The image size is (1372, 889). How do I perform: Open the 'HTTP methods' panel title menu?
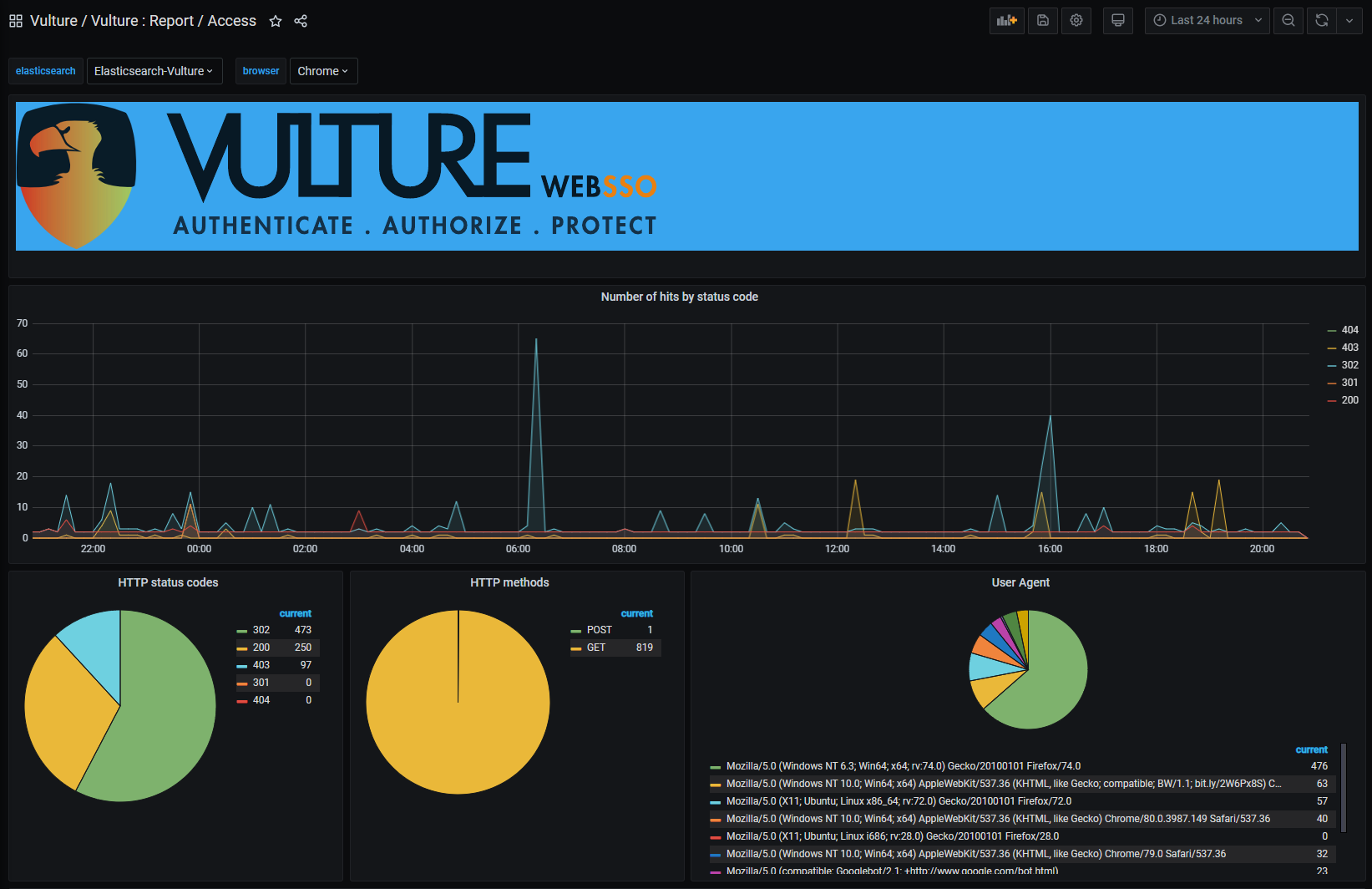pos(509,582)
